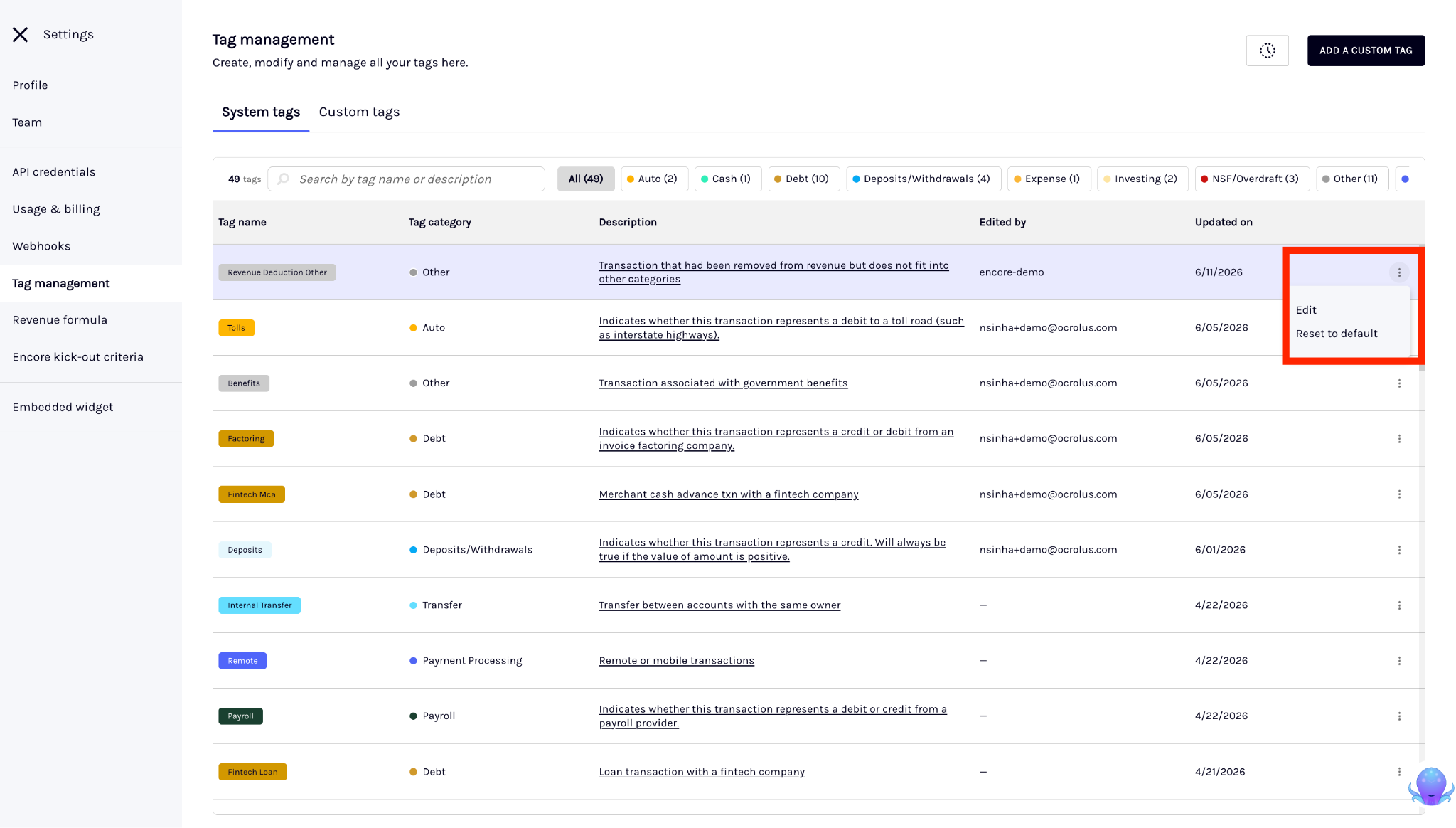The height and width of the screenshot is (828, 1456).
Task: Open the kebab menu for the Deposits row
Action: coord(1399,550)
